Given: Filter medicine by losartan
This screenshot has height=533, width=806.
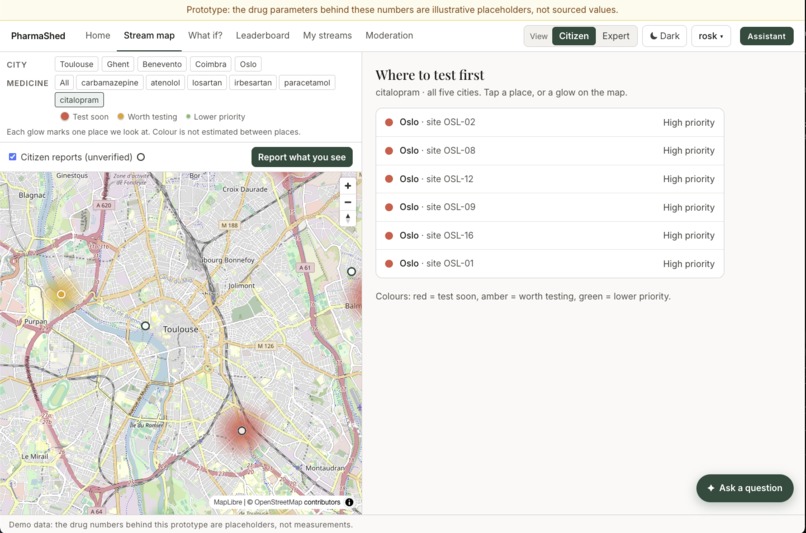Looking at the screenshot, I should point(207,83).
